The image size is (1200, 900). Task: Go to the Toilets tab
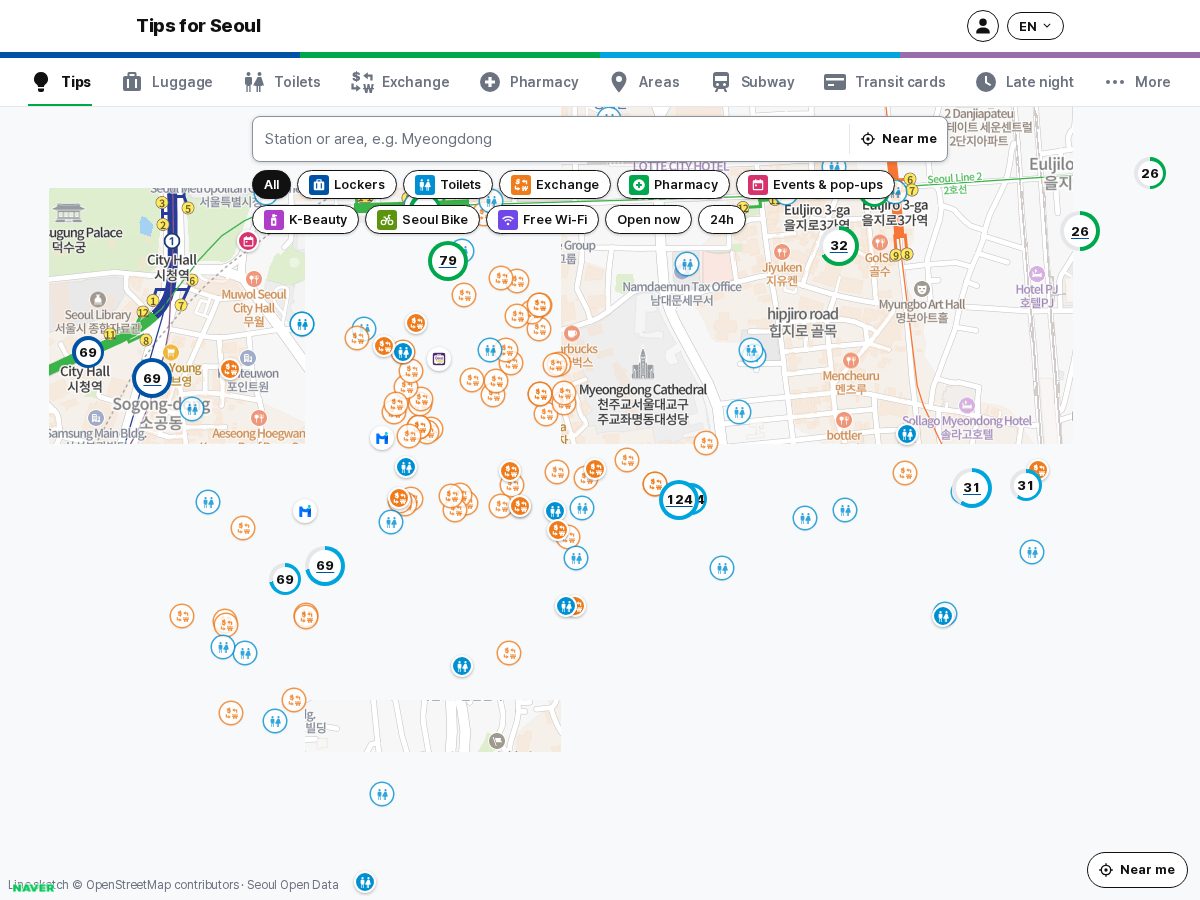282,82
